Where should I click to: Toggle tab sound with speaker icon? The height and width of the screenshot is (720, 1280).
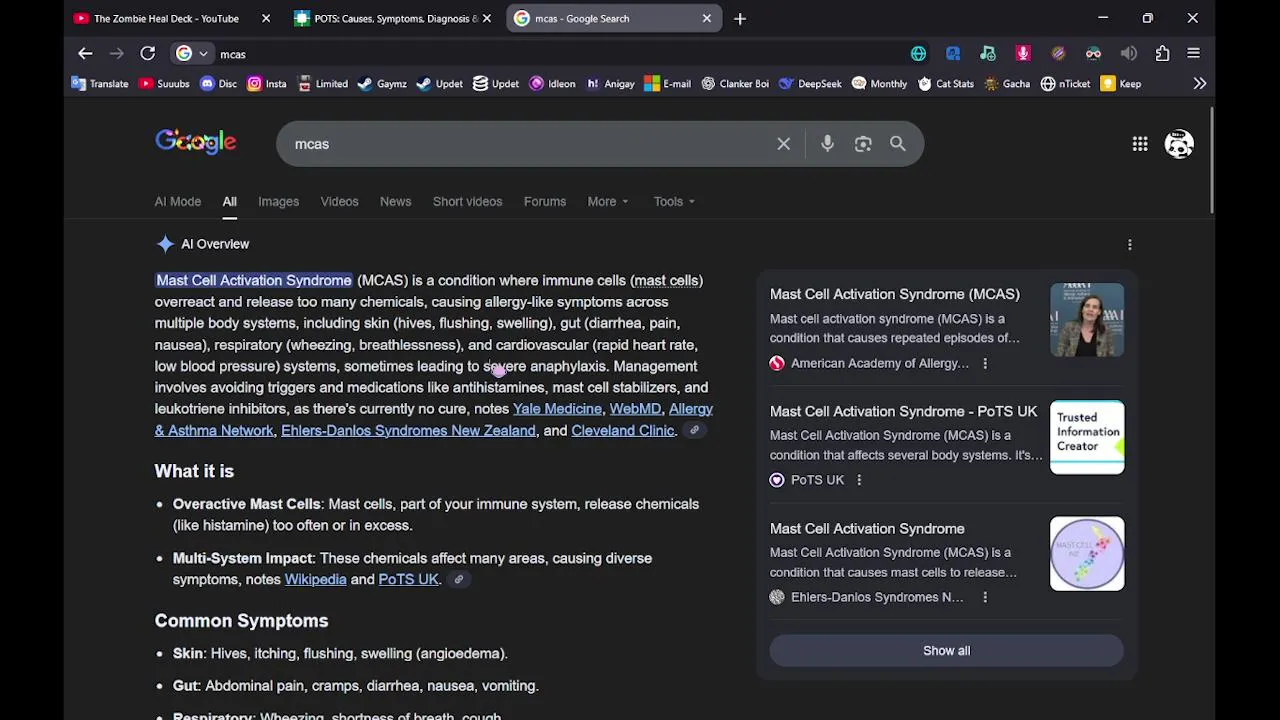(x=1128, y=54)
